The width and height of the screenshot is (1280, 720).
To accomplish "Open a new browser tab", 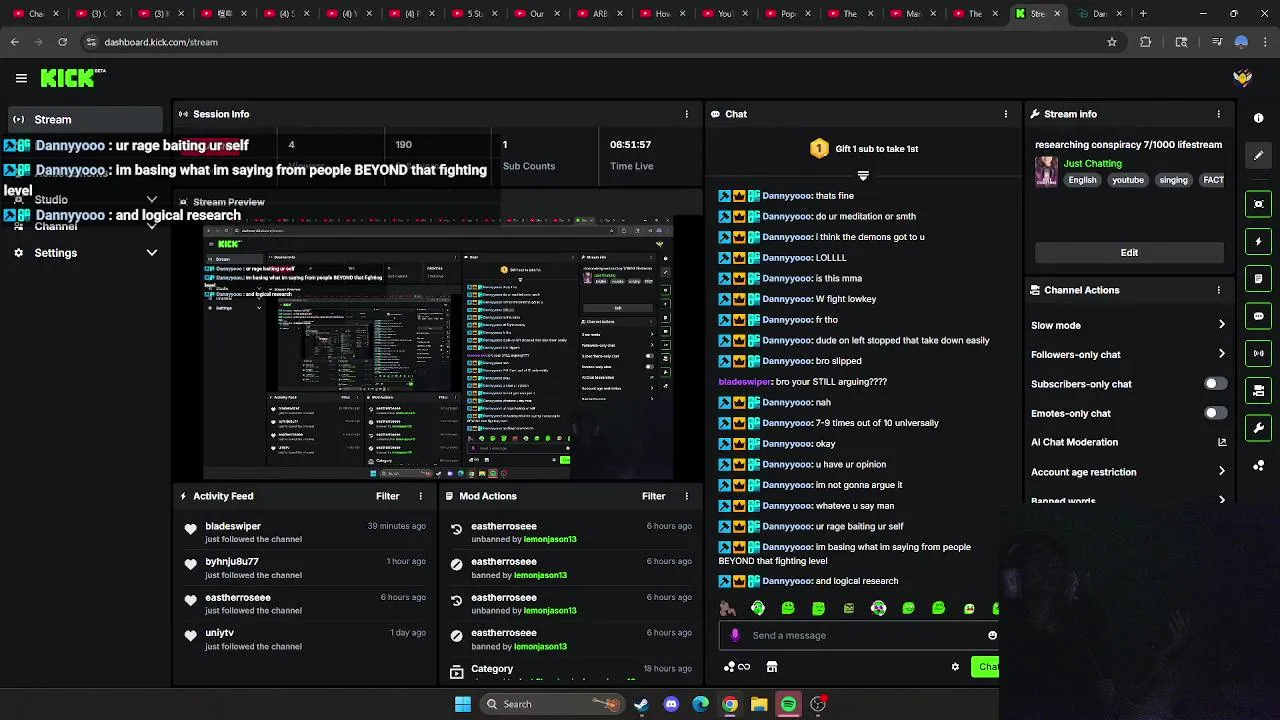I will (1143, 14).
